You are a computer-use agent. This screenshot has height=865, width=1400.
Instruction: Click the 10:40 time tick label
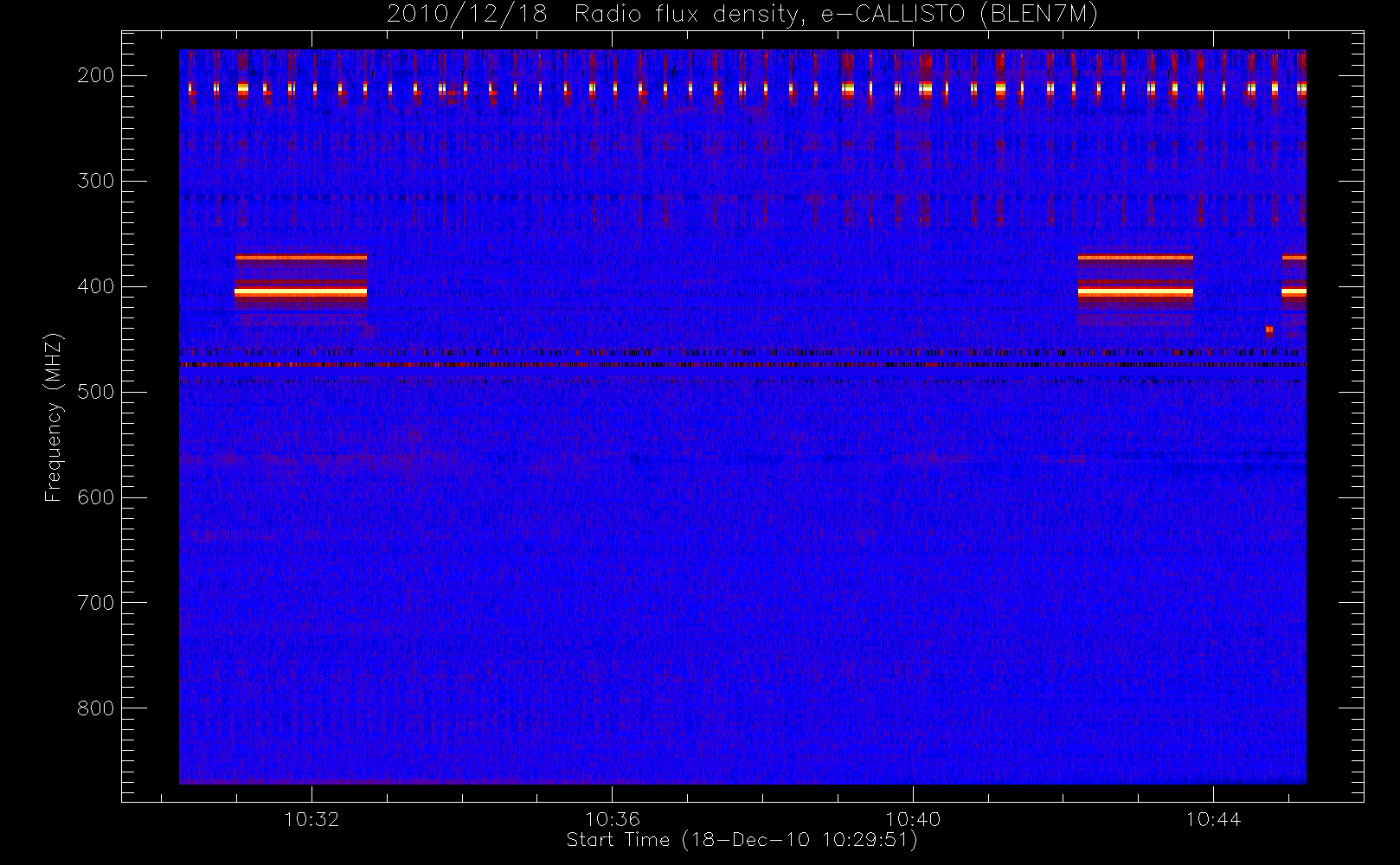click(913, 819)
